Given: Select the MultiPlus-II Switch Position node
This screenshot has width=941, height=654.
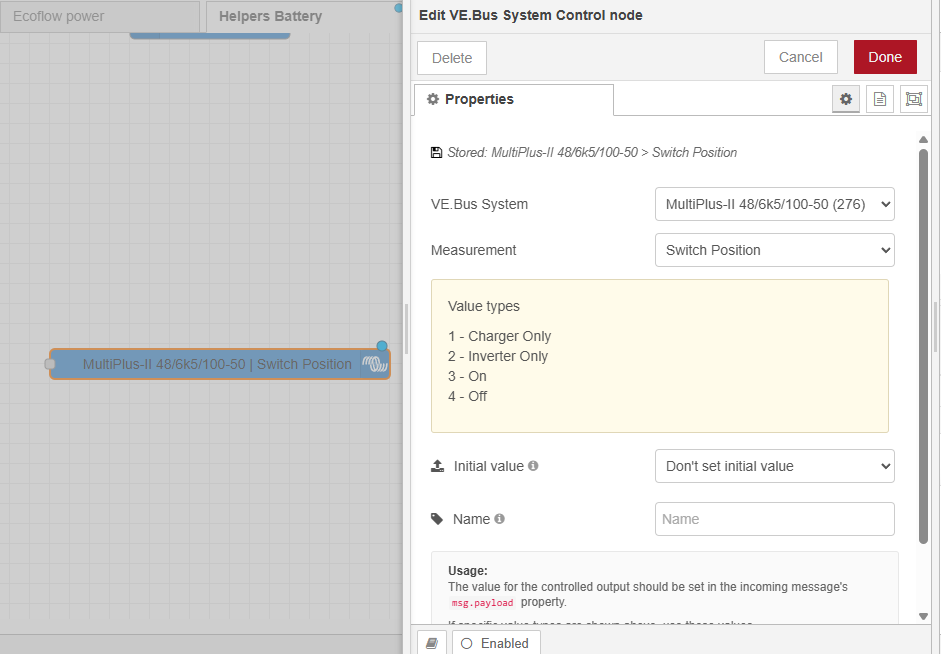Looking at the screenshot, I should tap(220, 364).
